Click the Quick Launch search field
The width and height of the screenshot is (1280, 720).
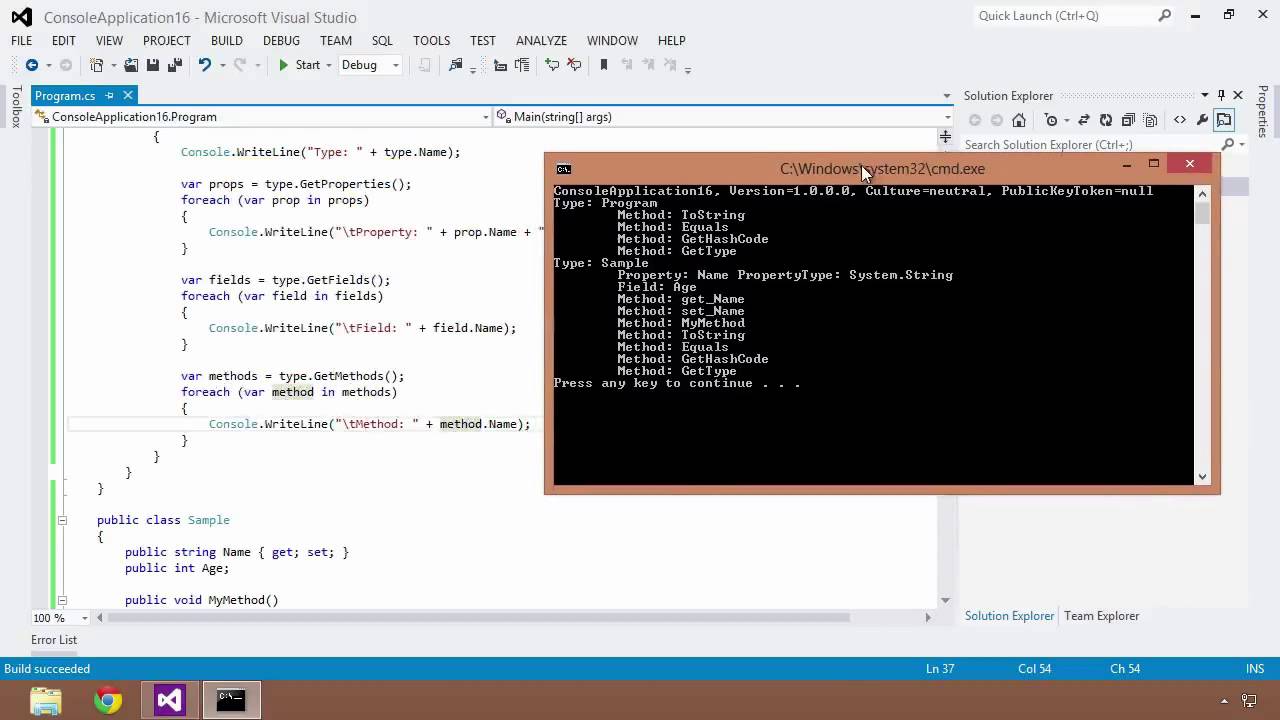1075,16
